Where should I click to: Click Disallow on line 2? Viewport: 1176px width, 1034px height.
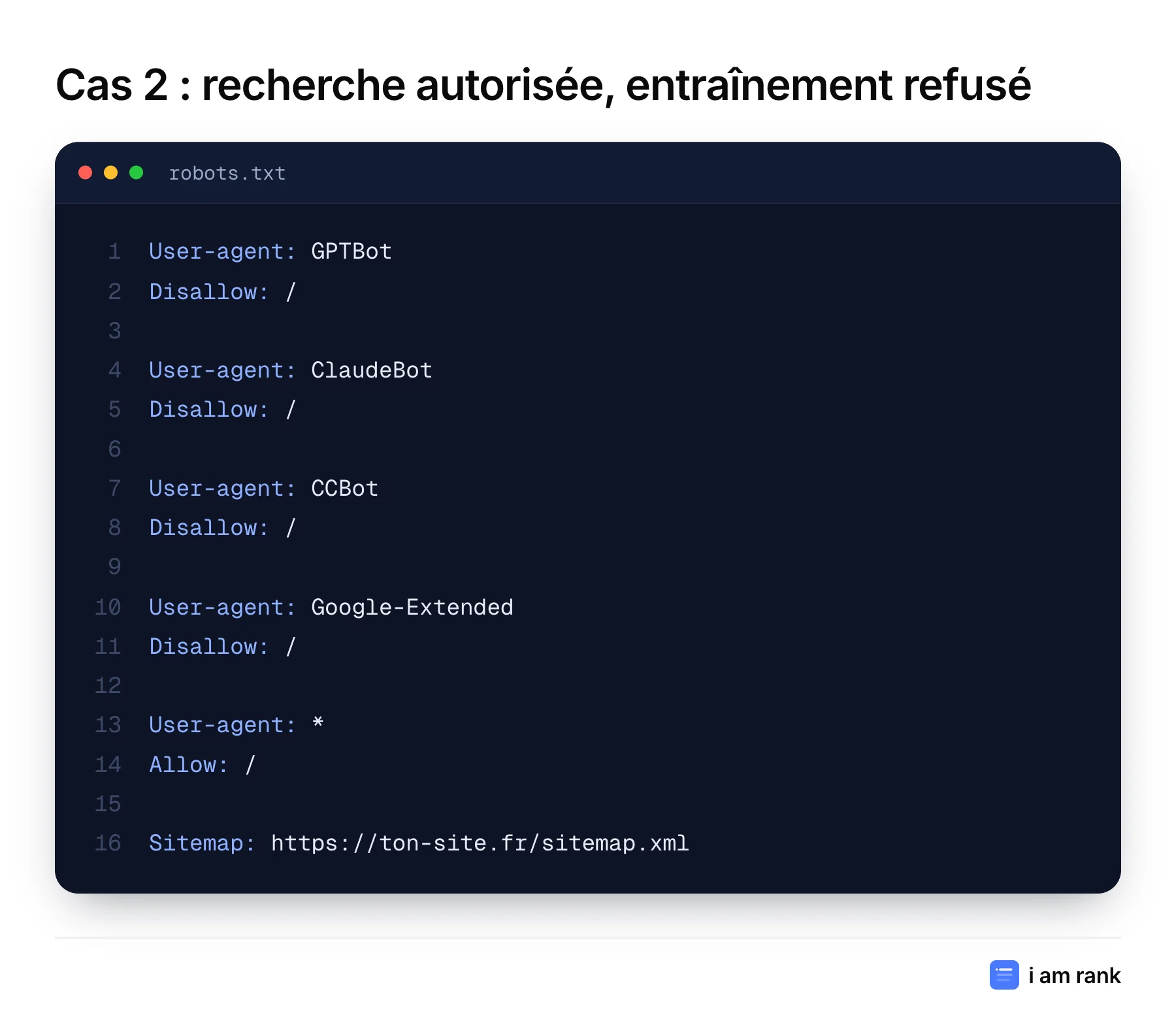(x=208, y=292)
